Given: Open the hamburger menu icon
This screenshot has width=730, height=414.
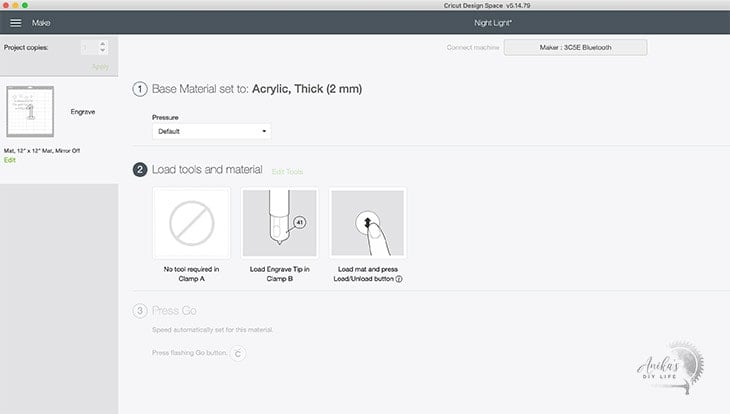Looking at the screenshot, I should [15, 23].
